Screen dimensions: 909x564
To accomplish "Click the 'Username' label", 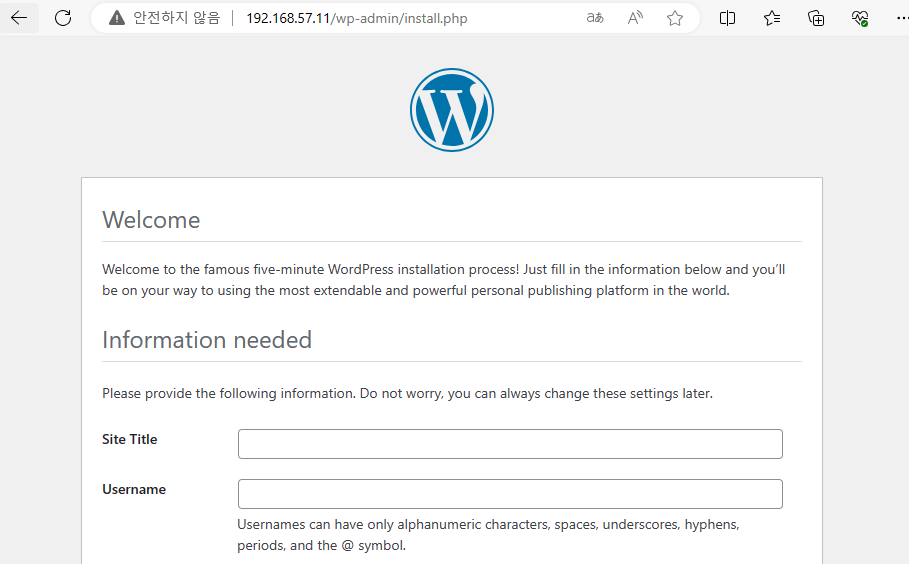I will (x=134, y=489).
